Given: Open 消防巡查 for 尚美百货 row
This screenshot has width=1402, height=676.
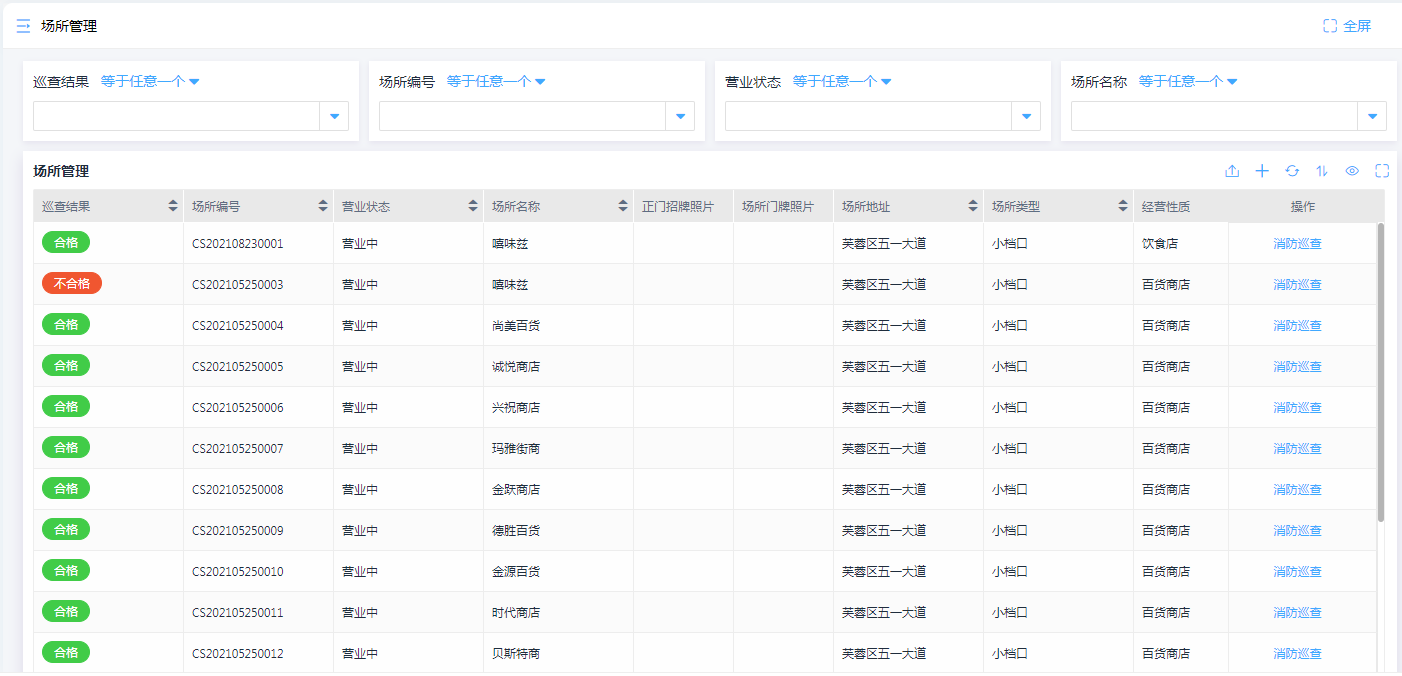Looking at the screenshot, I should [x=1297, y=325].
